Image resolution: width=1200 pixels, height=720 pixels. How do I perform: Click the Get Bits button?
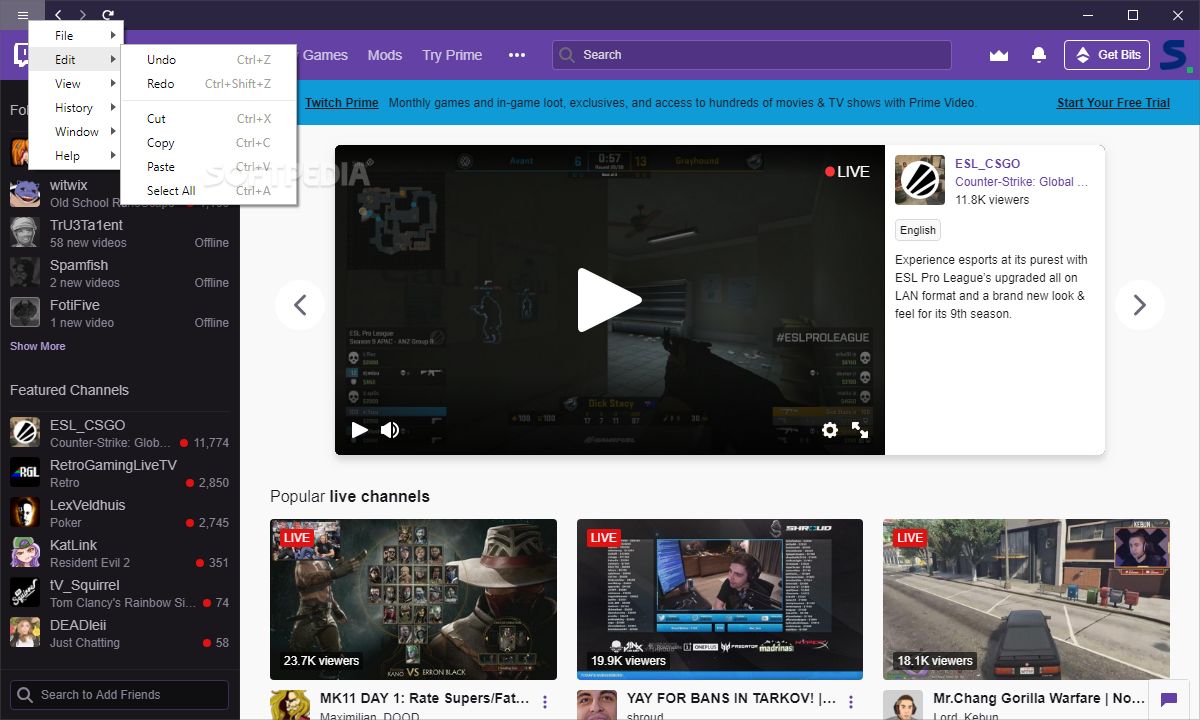pyautogui.click(x=1107, y=55)
